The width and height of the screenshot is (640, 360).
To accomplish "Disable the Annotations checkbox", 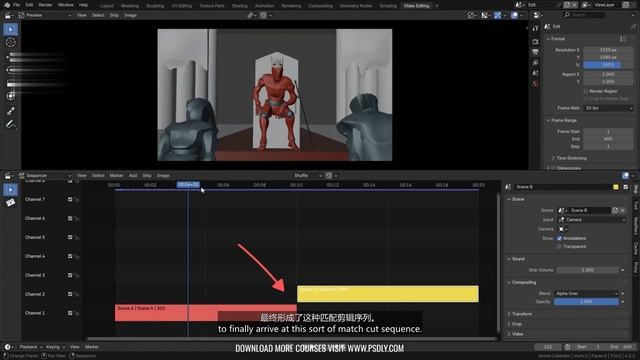I will tap(559, 238).
